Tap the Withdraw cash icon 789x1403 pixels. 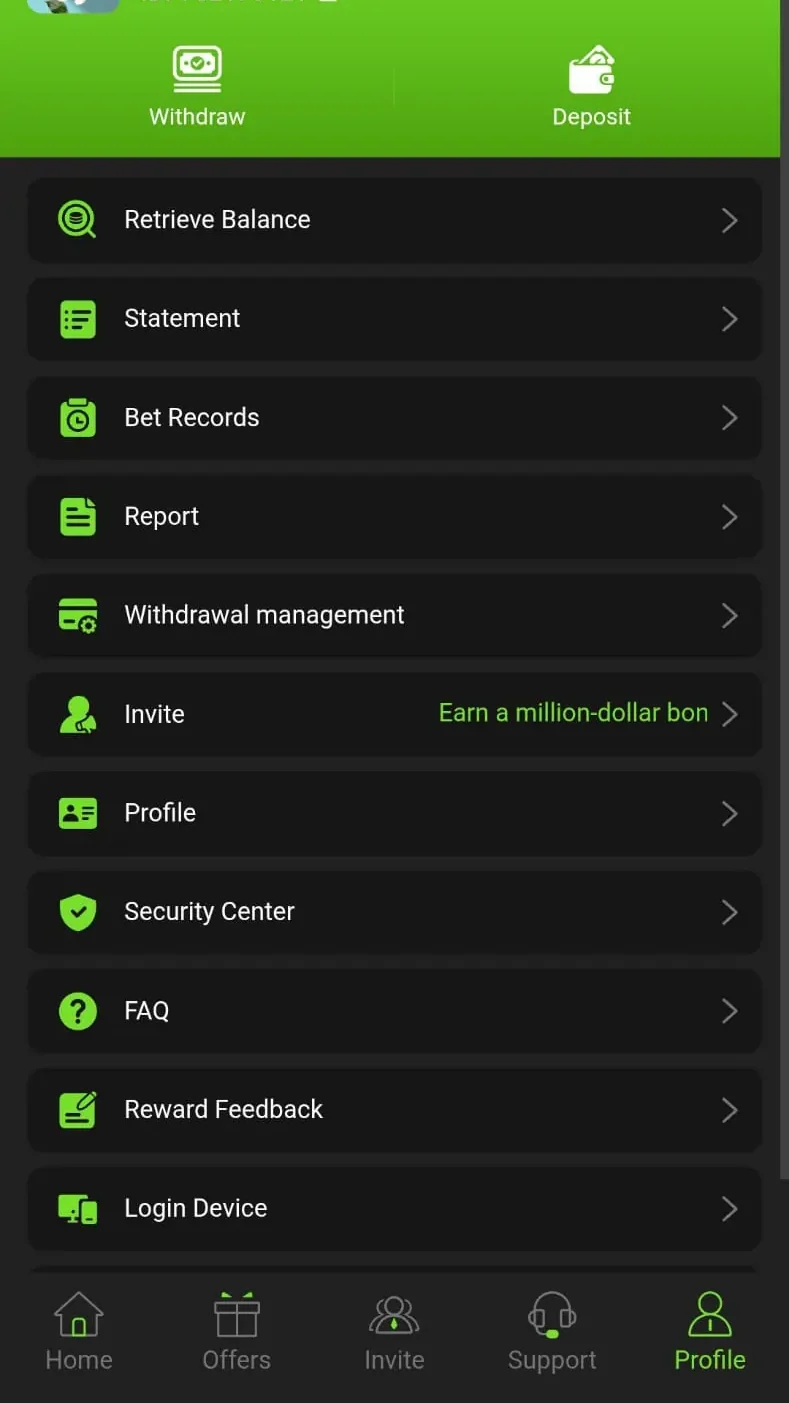[197, 69]
